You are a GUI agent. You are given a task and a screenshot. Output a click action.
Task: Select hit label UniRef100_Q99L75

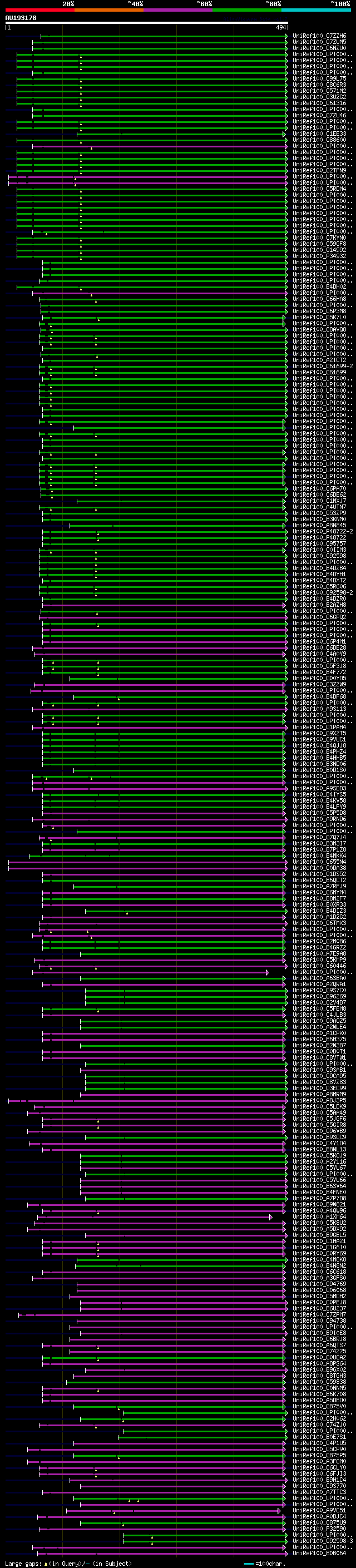click(319, 78)
